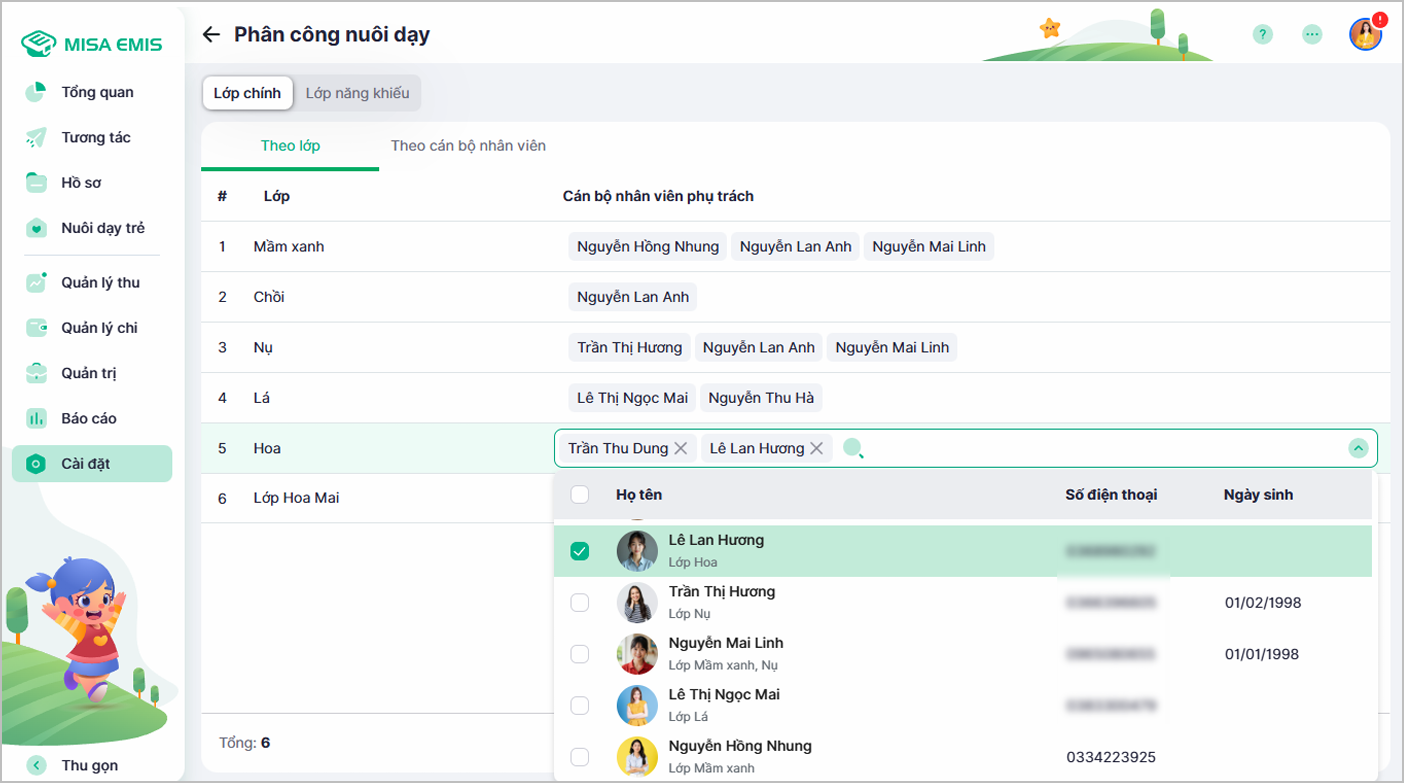Image resolution: width=1404 pixels, height=783 pixels.
Task: Toggle the select-all checkbox in Họ tên header
Action: [x=580, y=494]
